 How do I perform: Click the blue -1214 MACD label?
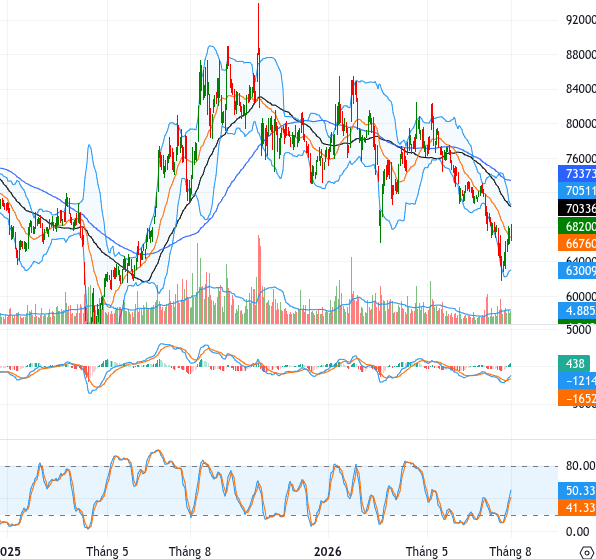pyautogui.click(x=577, y=380)
